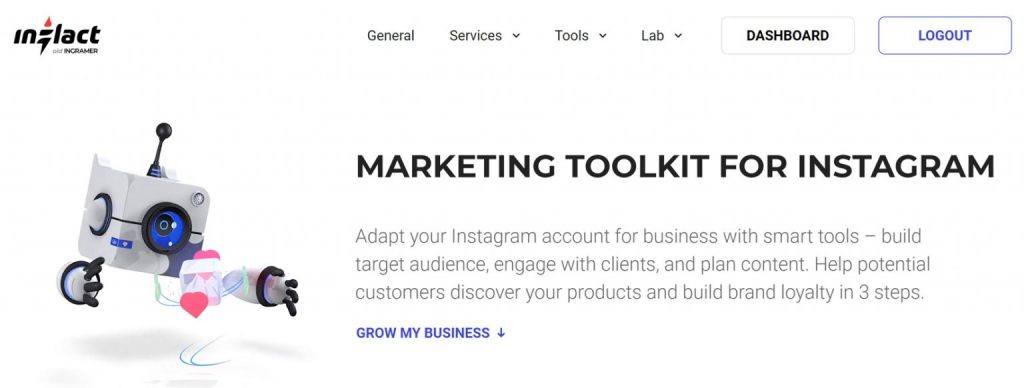The width and height of the screenshot is (1024, 388).
Task: Click the robot's black antenna ball
Action: pos(164,130)
